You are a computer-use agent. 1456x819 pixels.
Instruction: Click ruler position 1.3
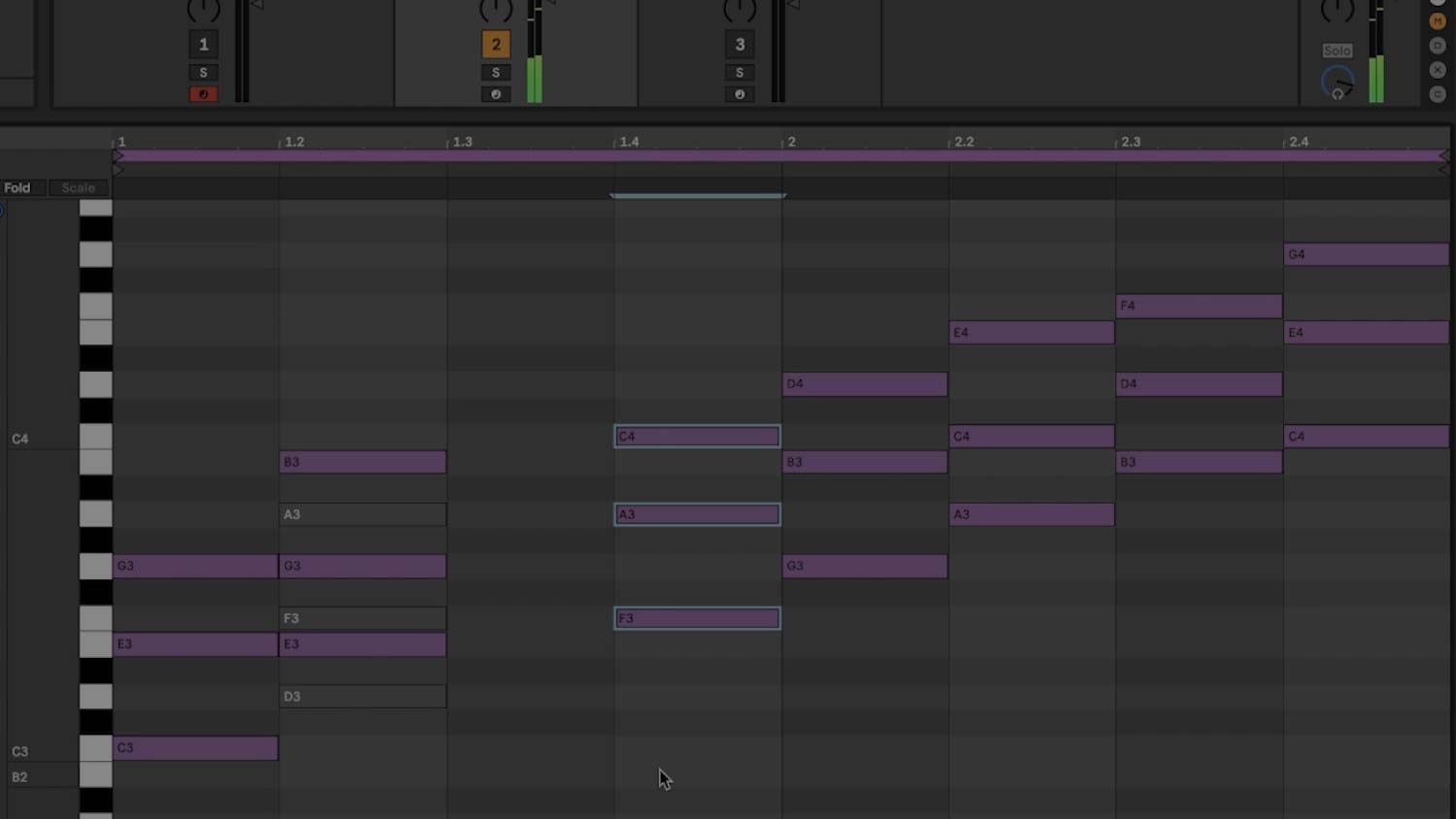click(x=462, y=142)
